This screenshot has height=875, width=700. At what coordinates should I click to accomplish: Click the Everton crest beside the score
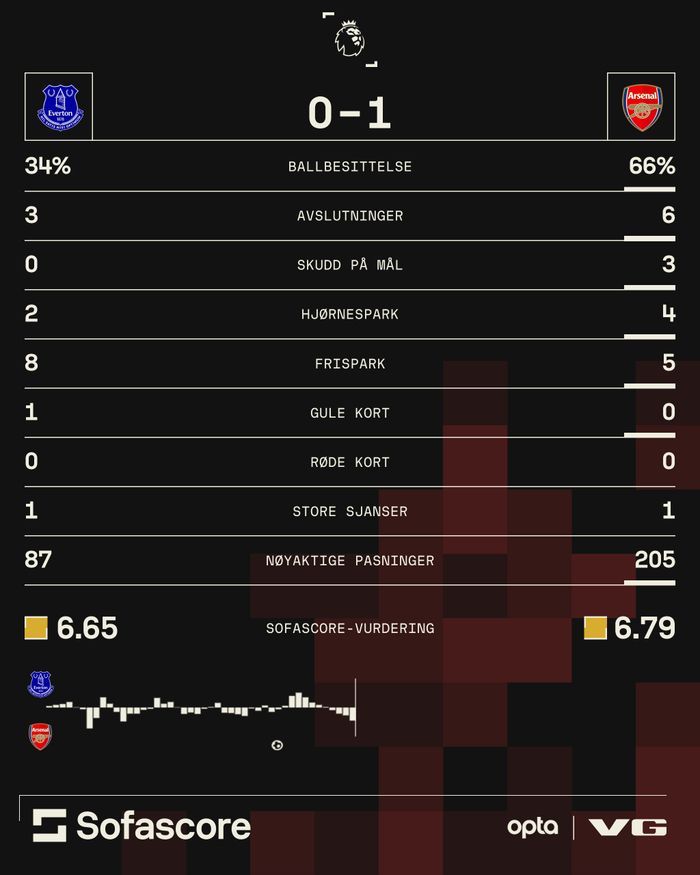(59, 107)
